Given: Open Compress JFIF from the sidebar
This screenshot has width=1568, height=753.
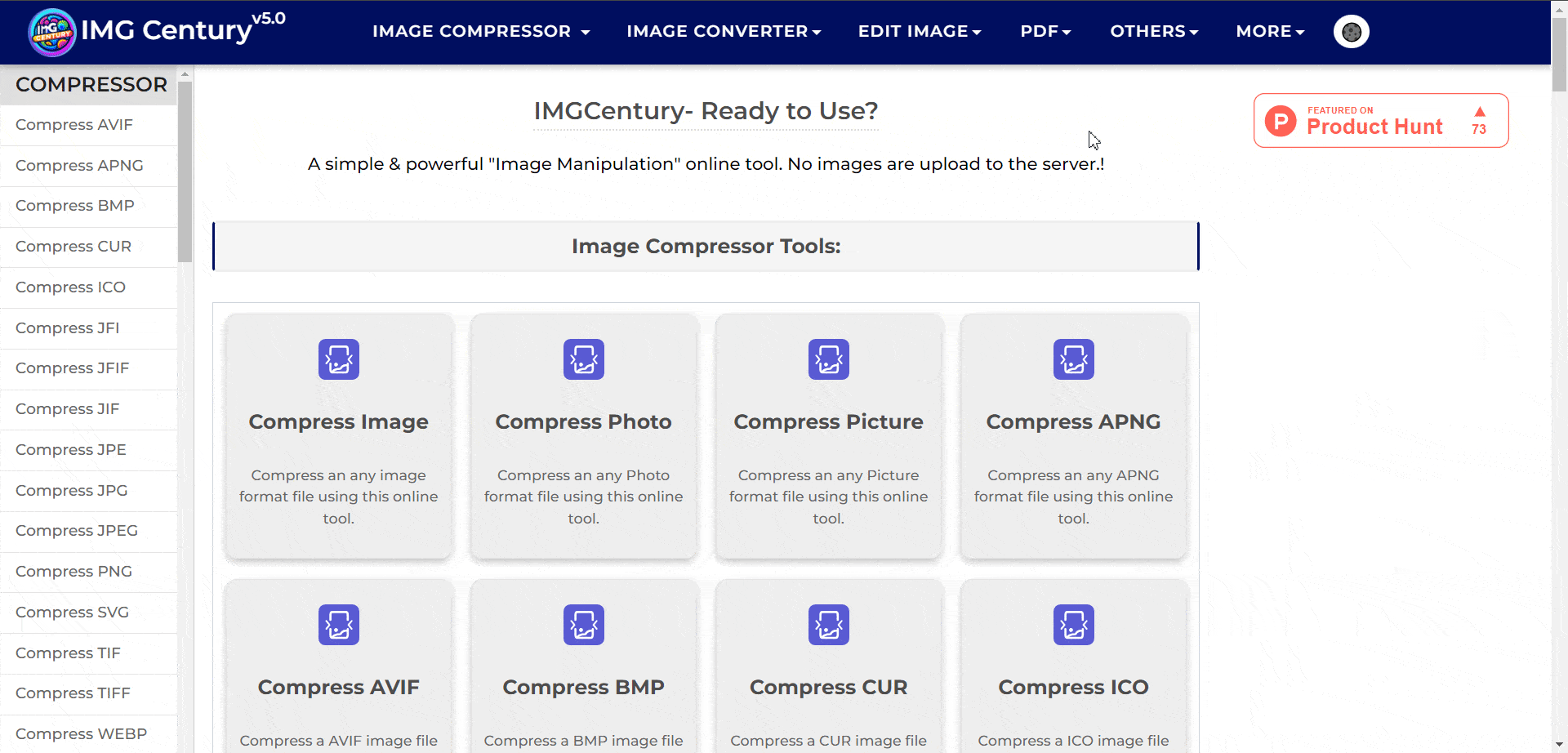Looking at the screenshot, I should tap(88, 368).
